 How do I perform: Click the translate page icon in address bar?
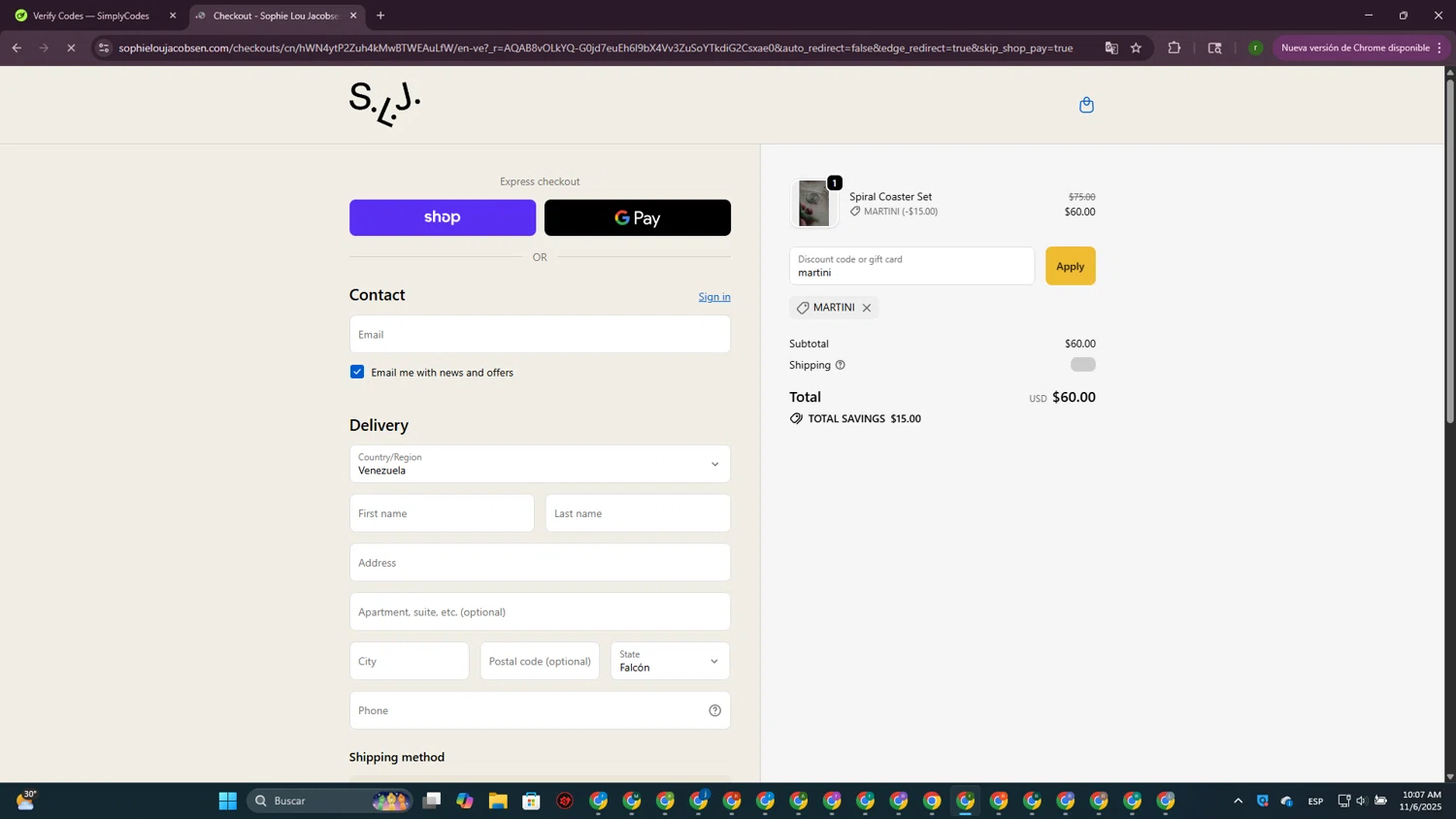click(x=1111, y=48)
